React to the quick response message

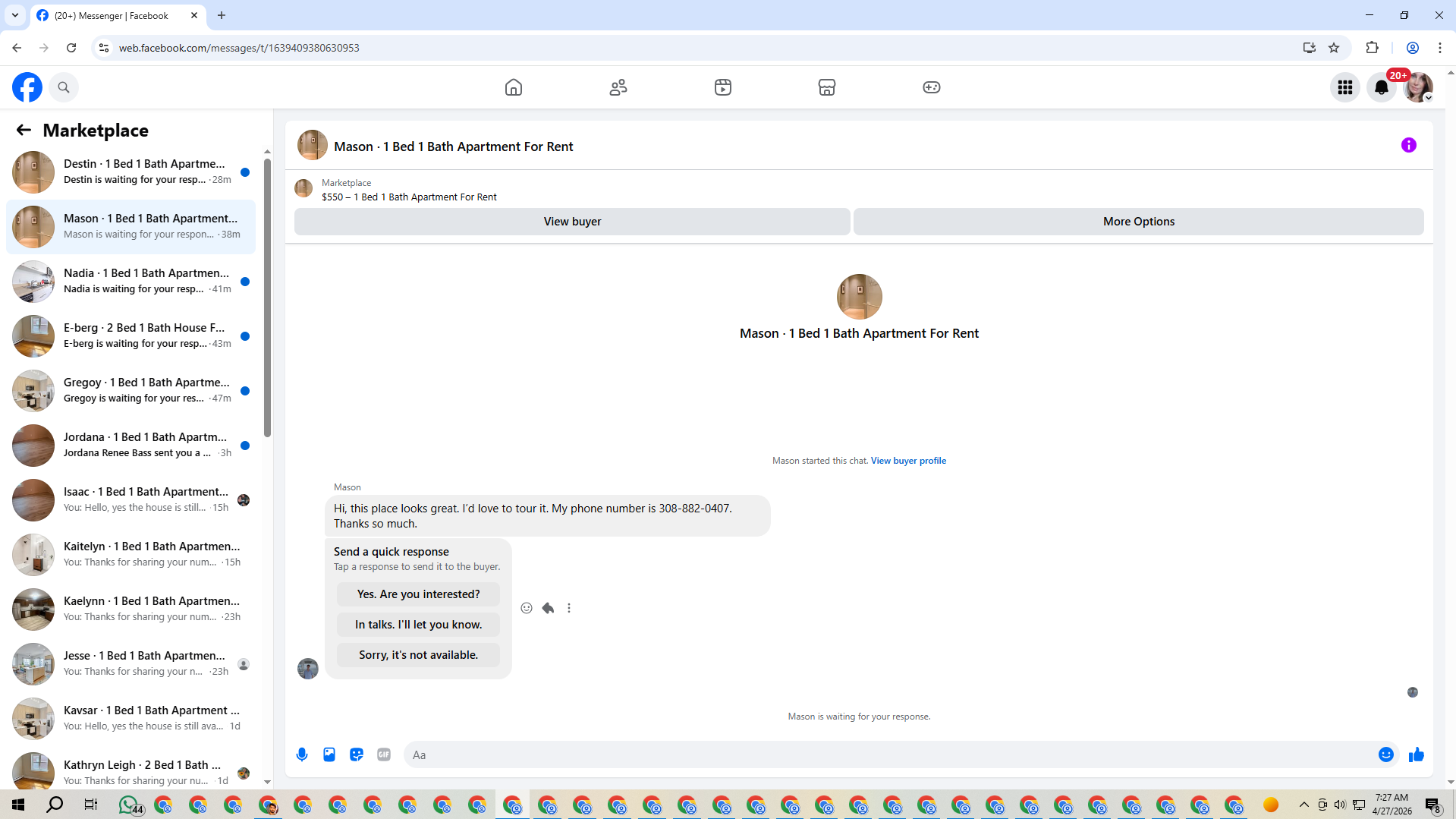pyautogui.click(x=527, y=608)
